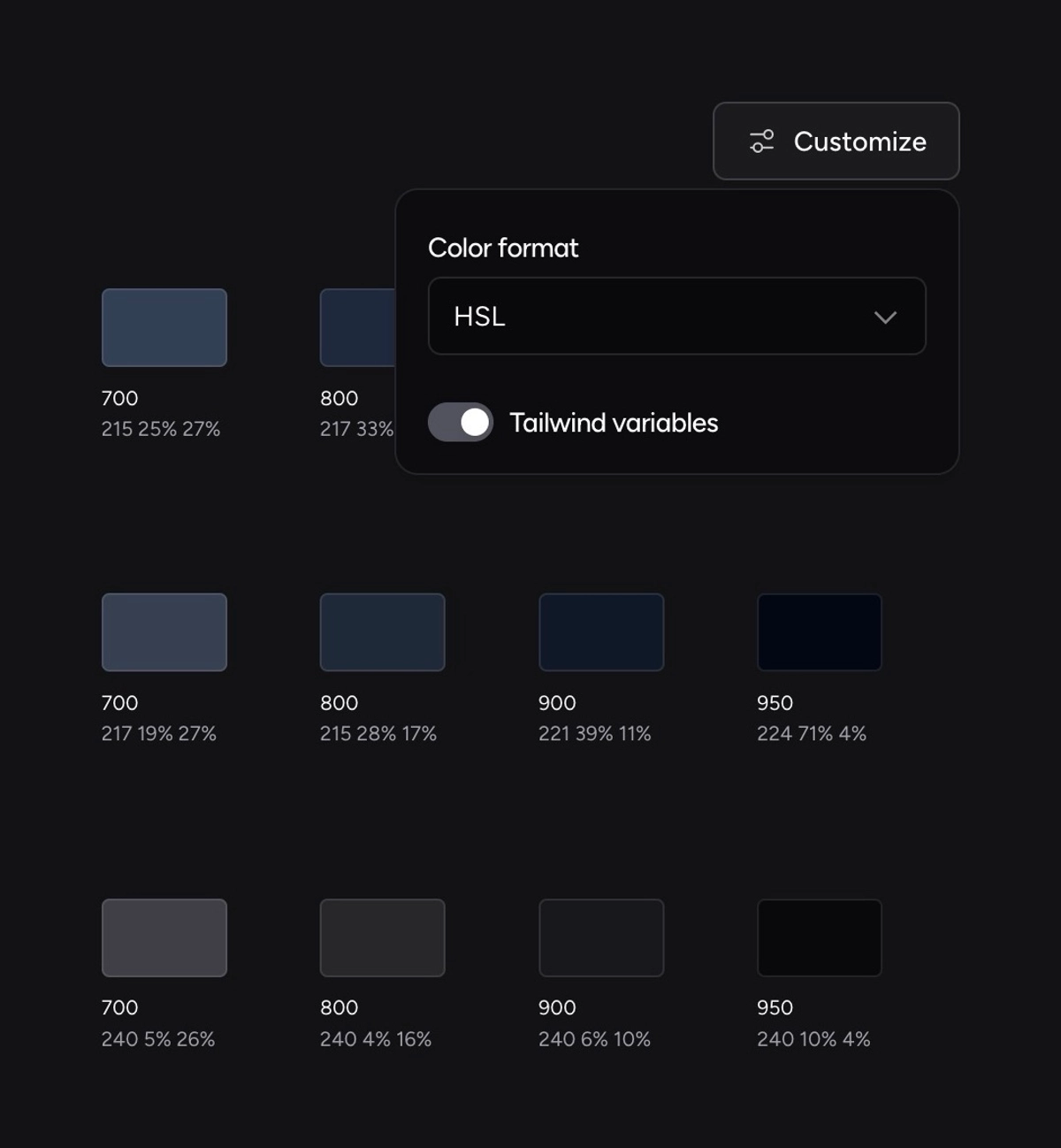
Task: Pick the 700 swatch above 217 19% 27%
Action: coord(164,632)
